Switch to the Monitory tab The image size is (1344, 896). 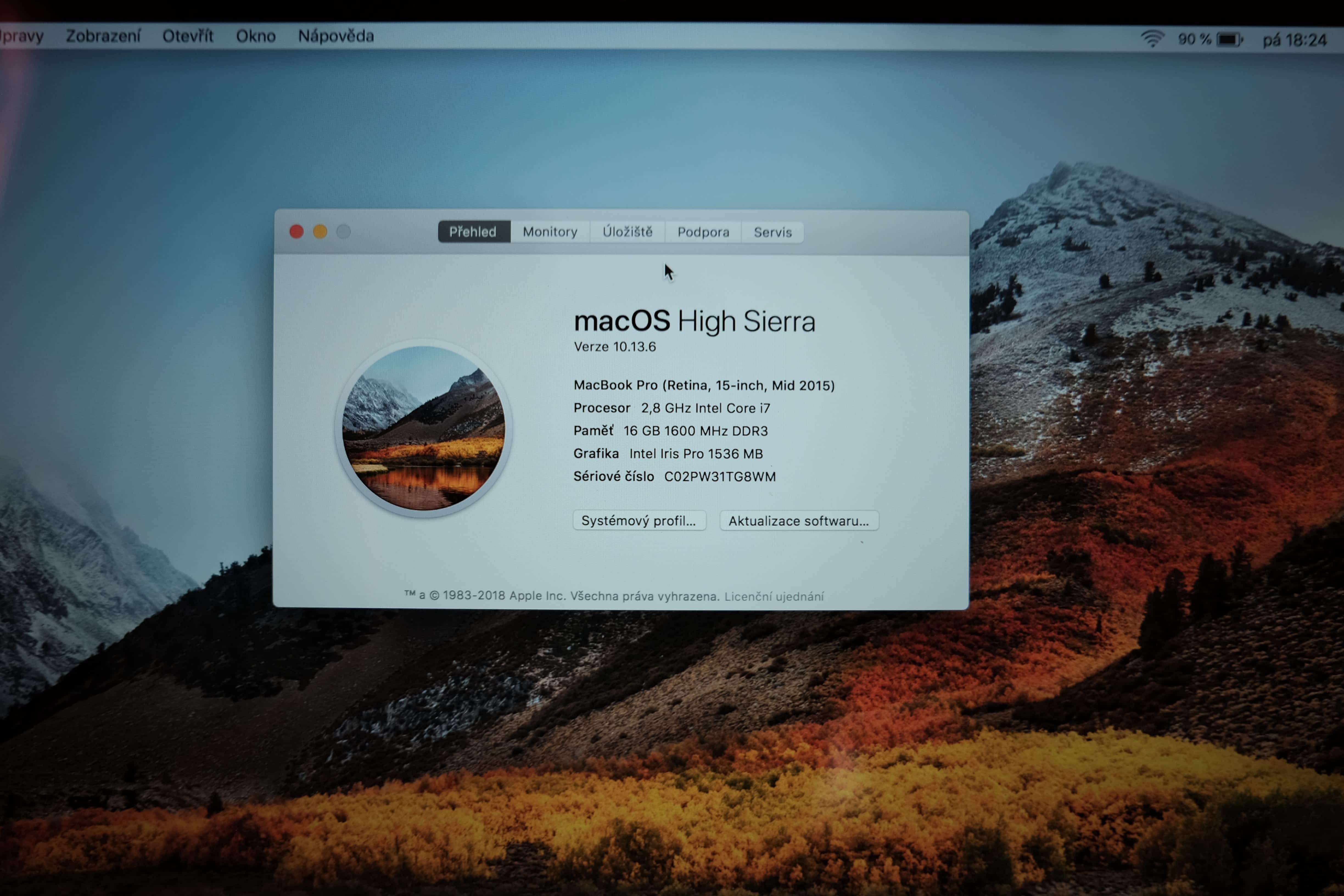(550, 232)
